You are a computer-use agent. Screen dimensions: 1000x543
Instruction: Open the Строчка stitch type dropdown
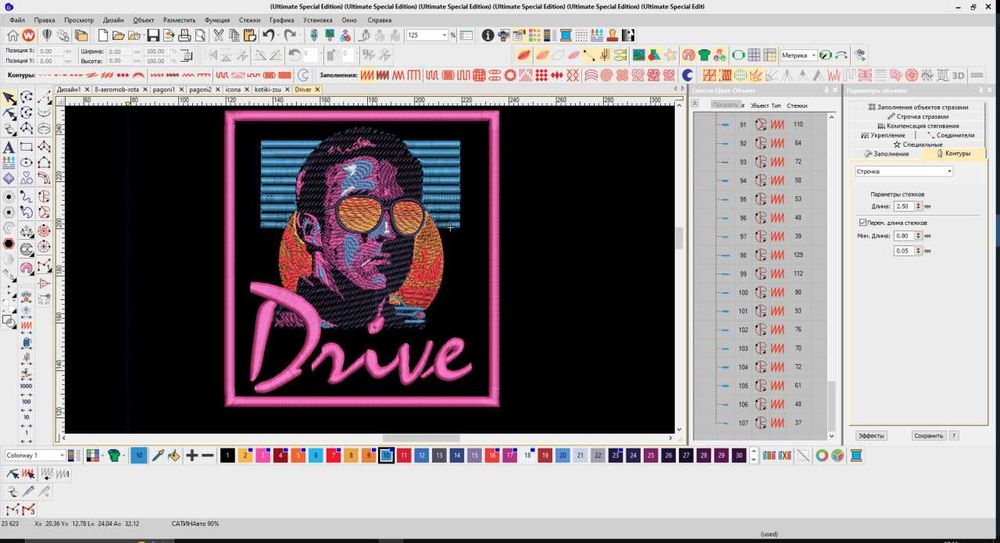click(947, 172)
